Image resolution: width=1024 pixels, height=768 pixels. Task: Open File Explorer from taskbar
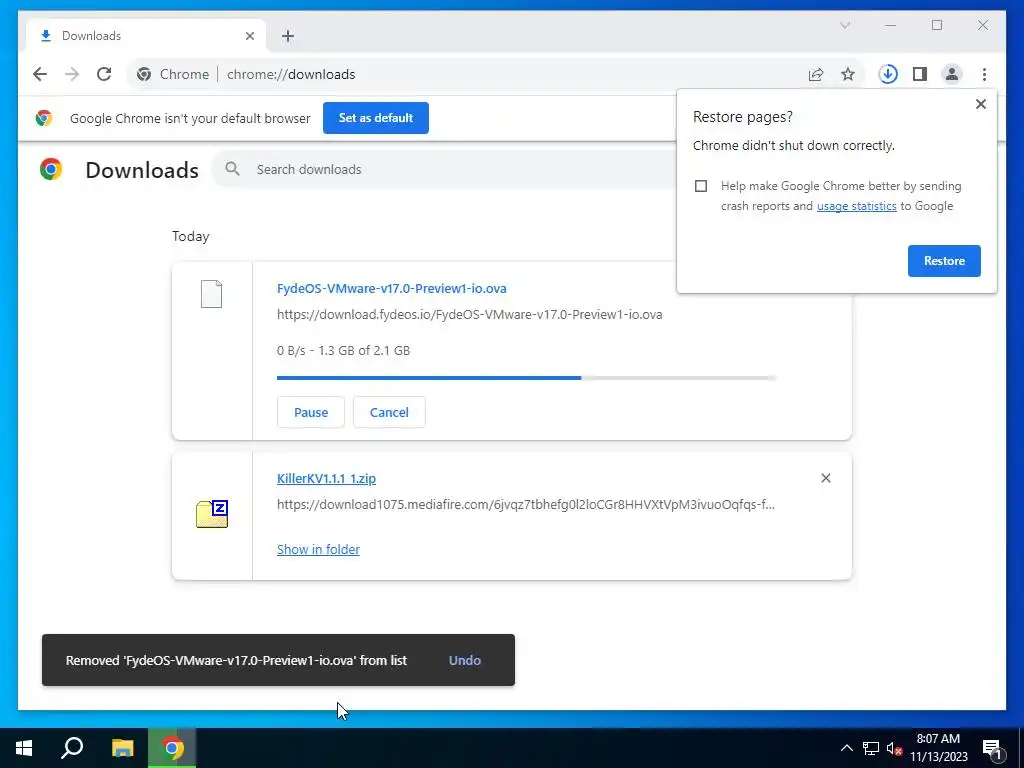click(122, 748)
